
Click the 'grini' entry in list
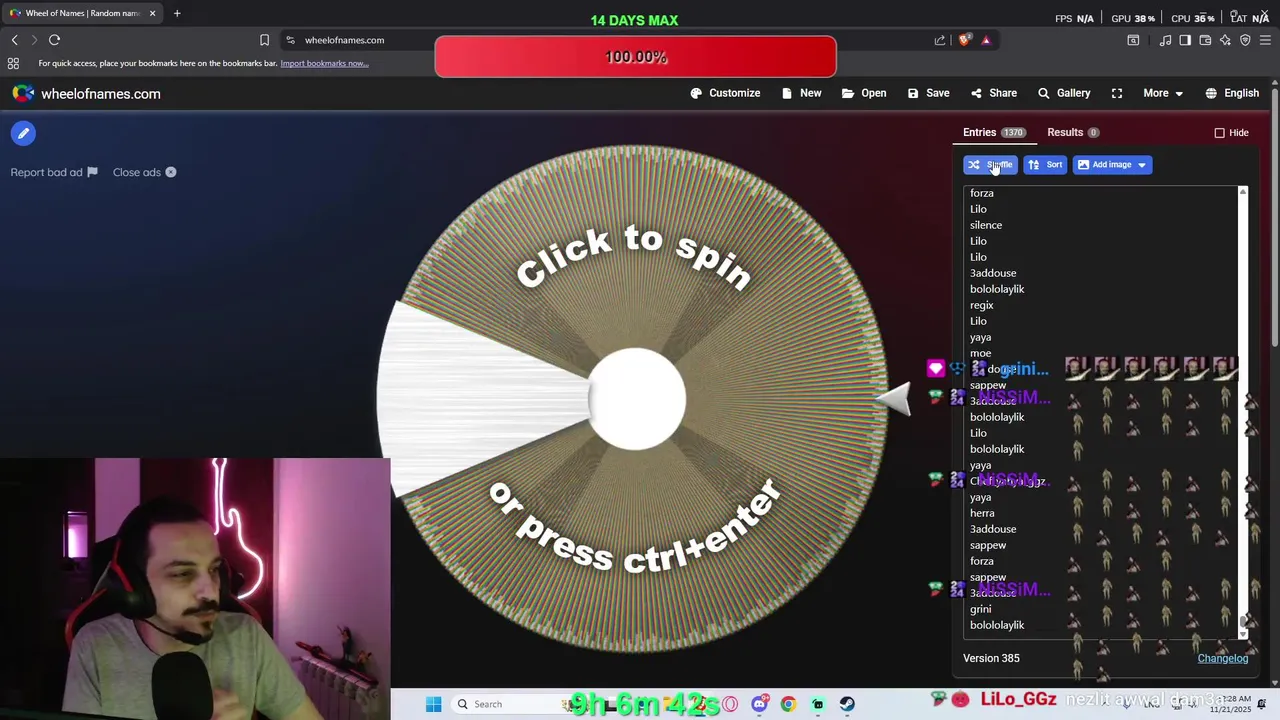coord(980,609)
